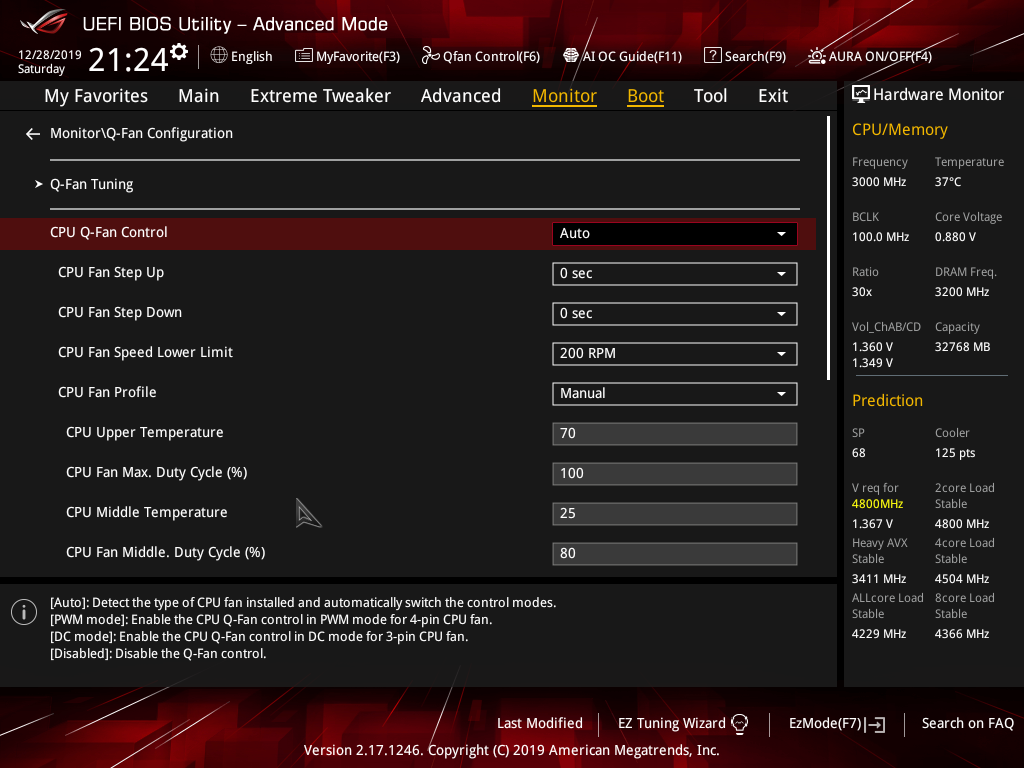Click the 37°C temperature reading
The height and width of the screenshot is (768, 1024).
coord(948,182)
